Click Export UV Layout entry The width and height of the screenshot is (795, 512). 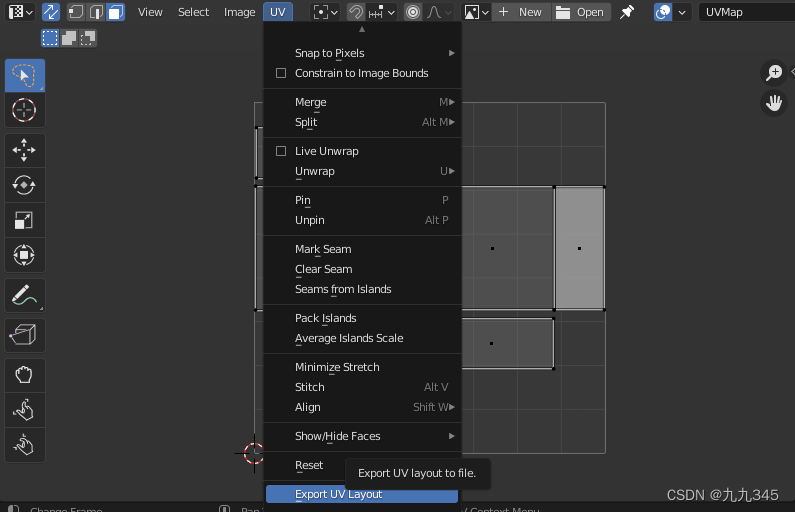[362, 494]
